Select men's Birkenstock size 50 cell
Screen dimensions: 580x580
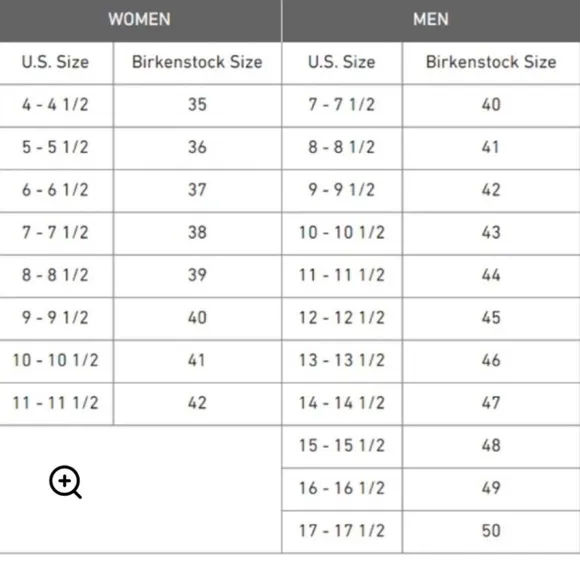pos(491,532)
